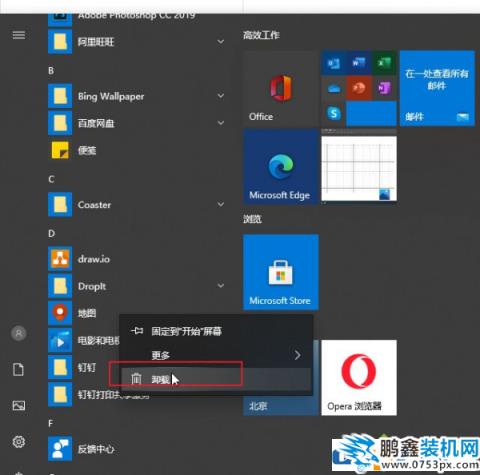Select the draw.io label
480x475 pixels.
coord(94,259)
